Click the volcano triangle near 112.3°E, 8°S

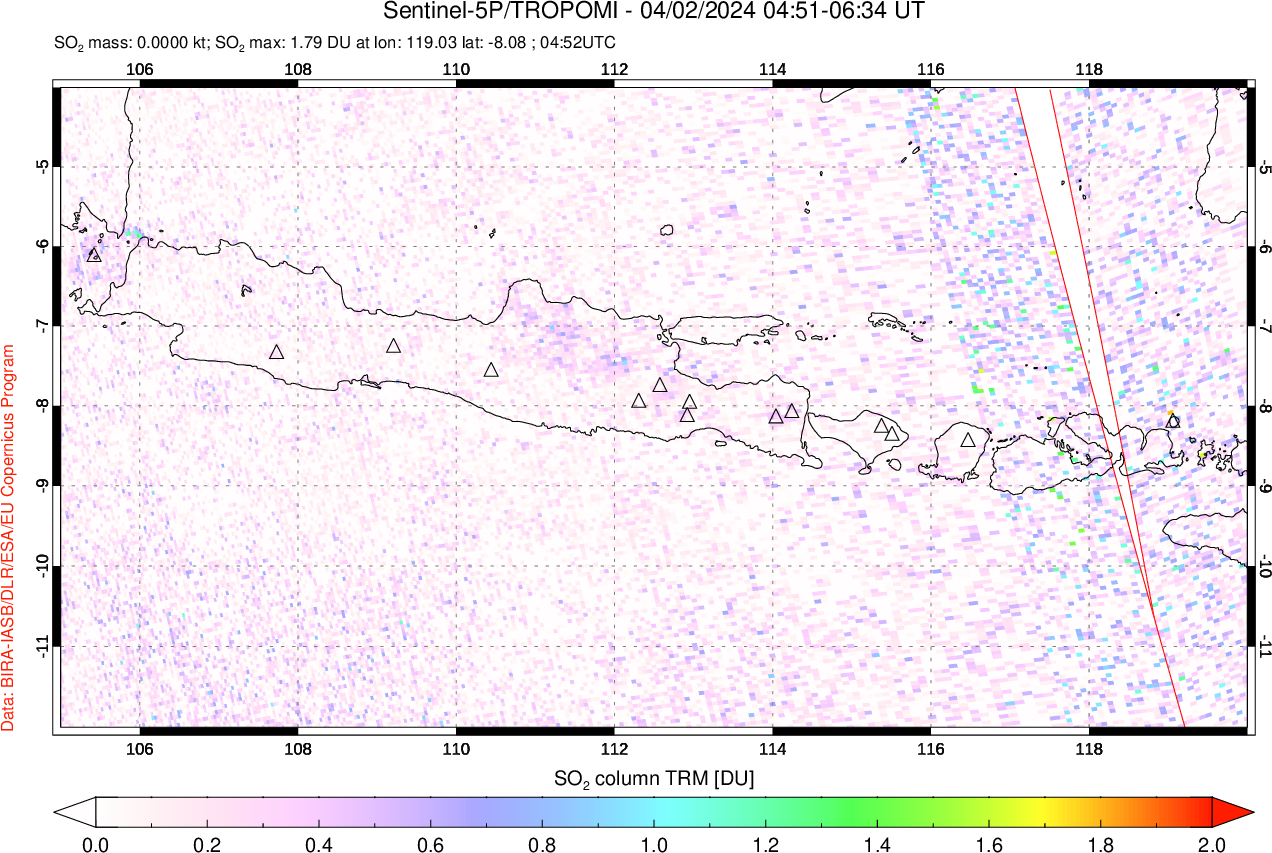pyautogui.click(x=639, y=401)
